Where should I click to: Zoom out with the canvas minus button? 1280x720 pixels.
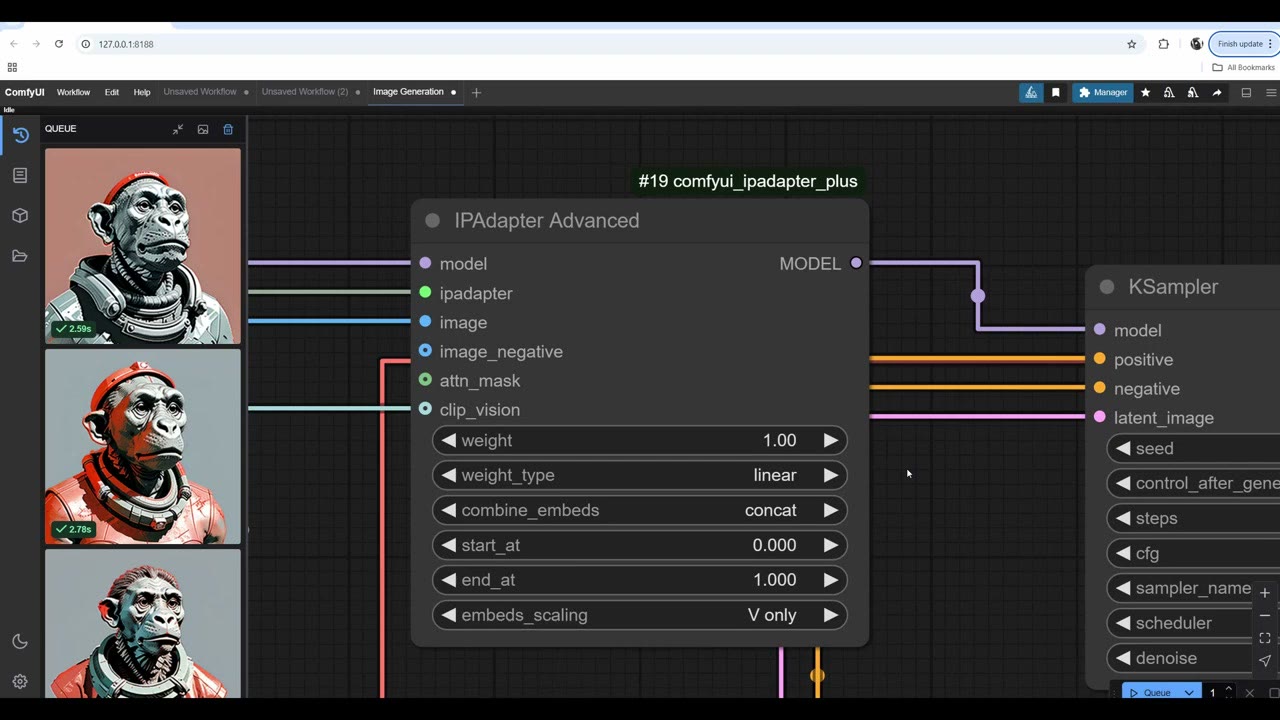[x=1265, y=616]
